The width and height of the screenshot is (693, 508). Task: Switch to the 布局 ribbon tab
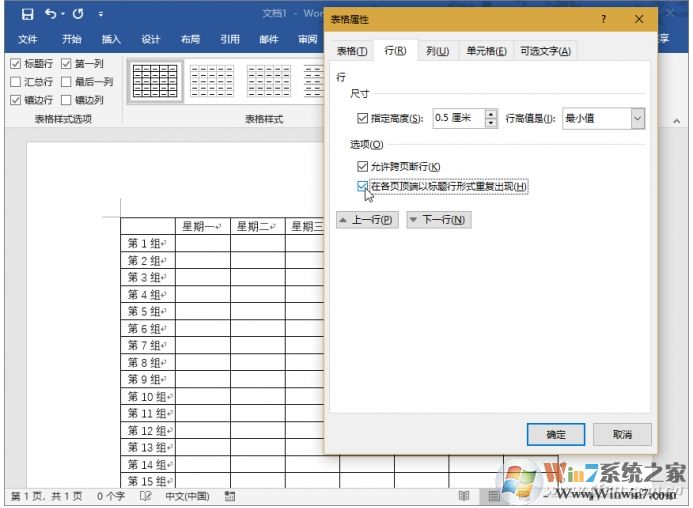click(190, 39)
